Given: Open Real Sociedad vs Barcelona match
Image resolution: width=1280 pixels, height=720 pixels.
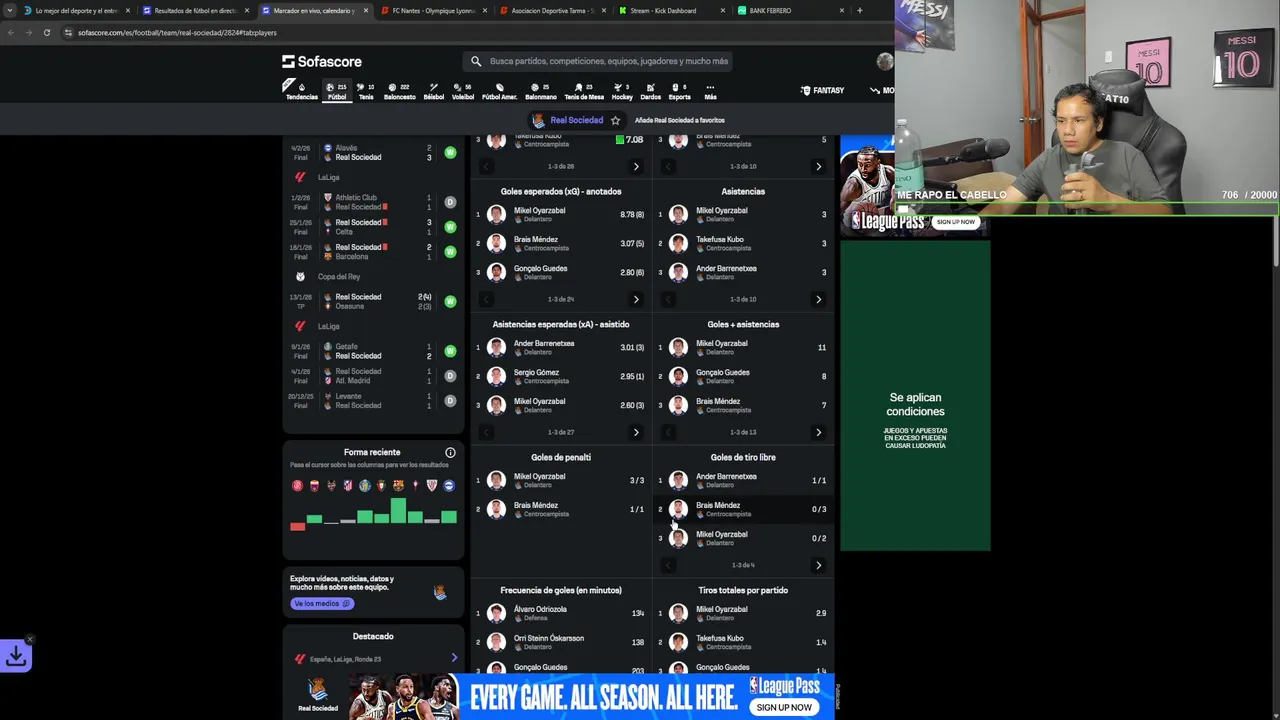Looking at the screenshot, I should coord(373,251).
